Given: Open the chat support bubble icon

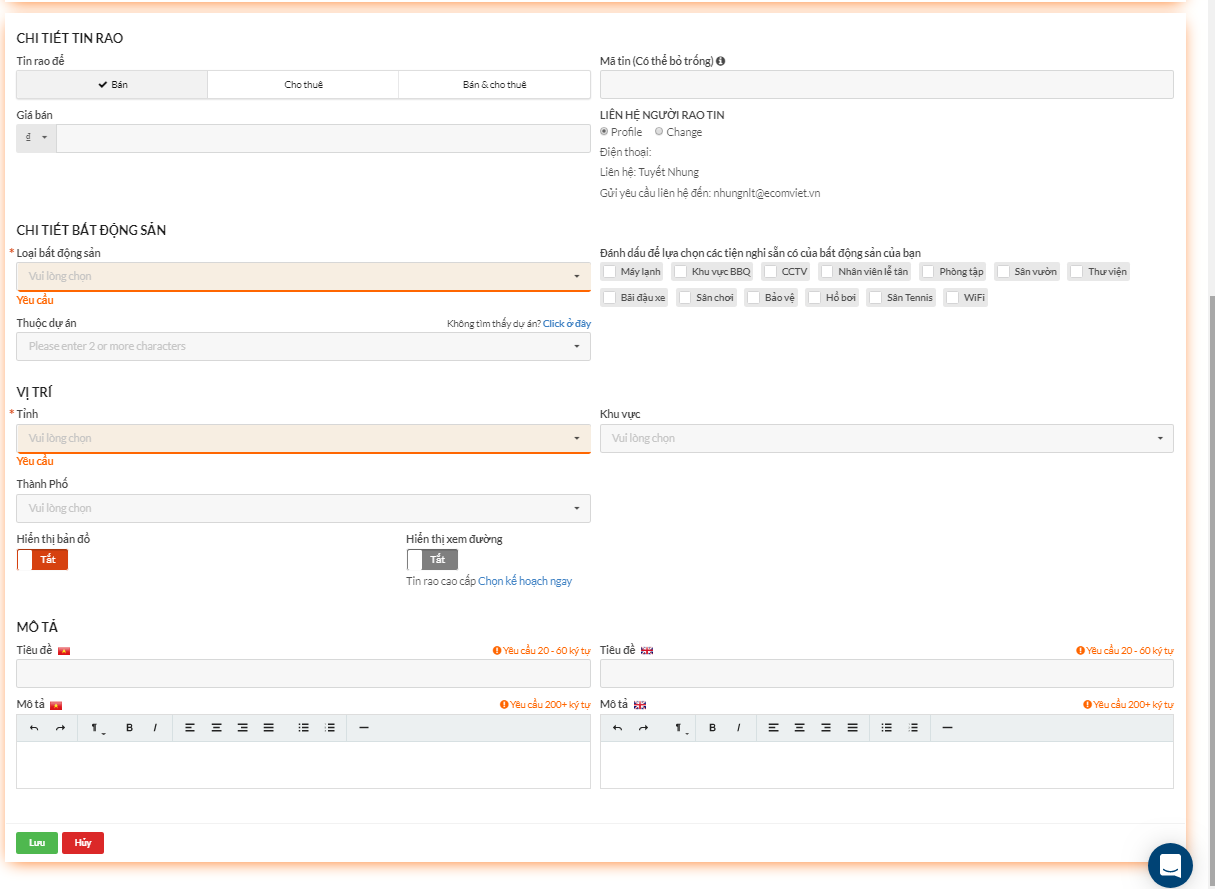Looking at the screenshot, I should tap(1170, 865).
